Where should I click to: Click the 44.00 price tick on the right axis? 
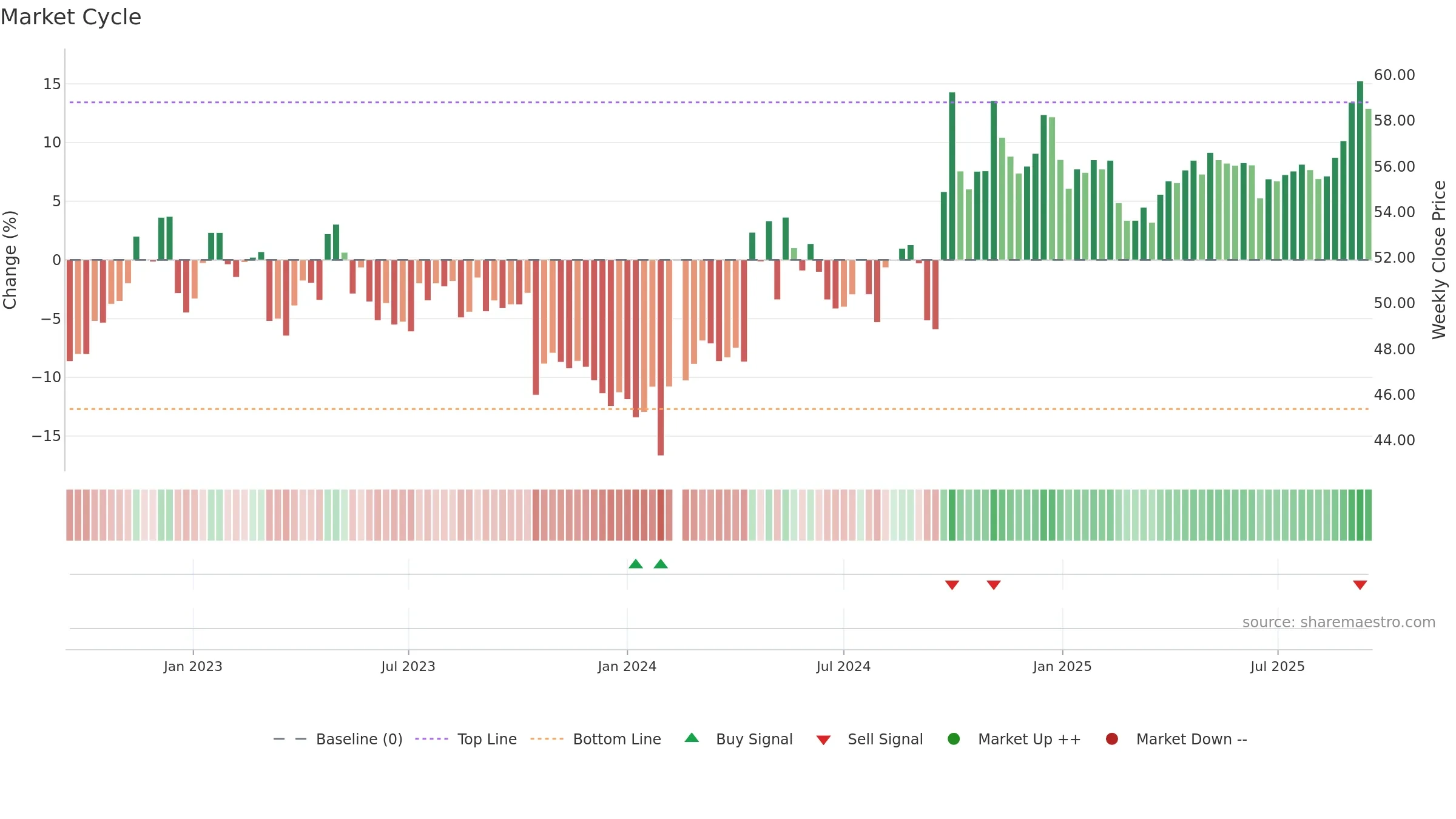coord(1395,440)
